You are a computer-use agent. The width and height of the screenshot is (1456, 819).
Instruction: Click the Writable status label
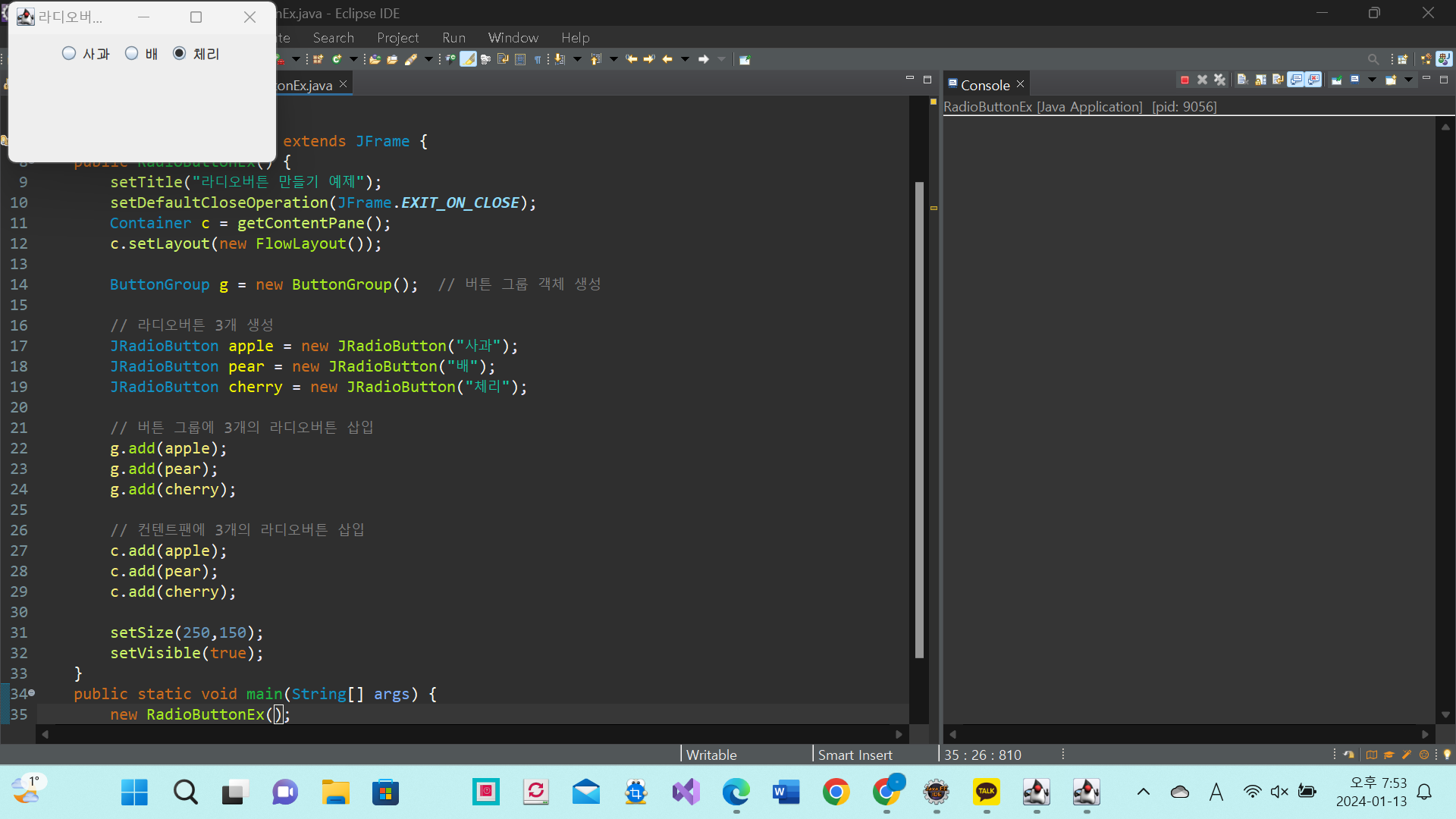click(711, 755)
